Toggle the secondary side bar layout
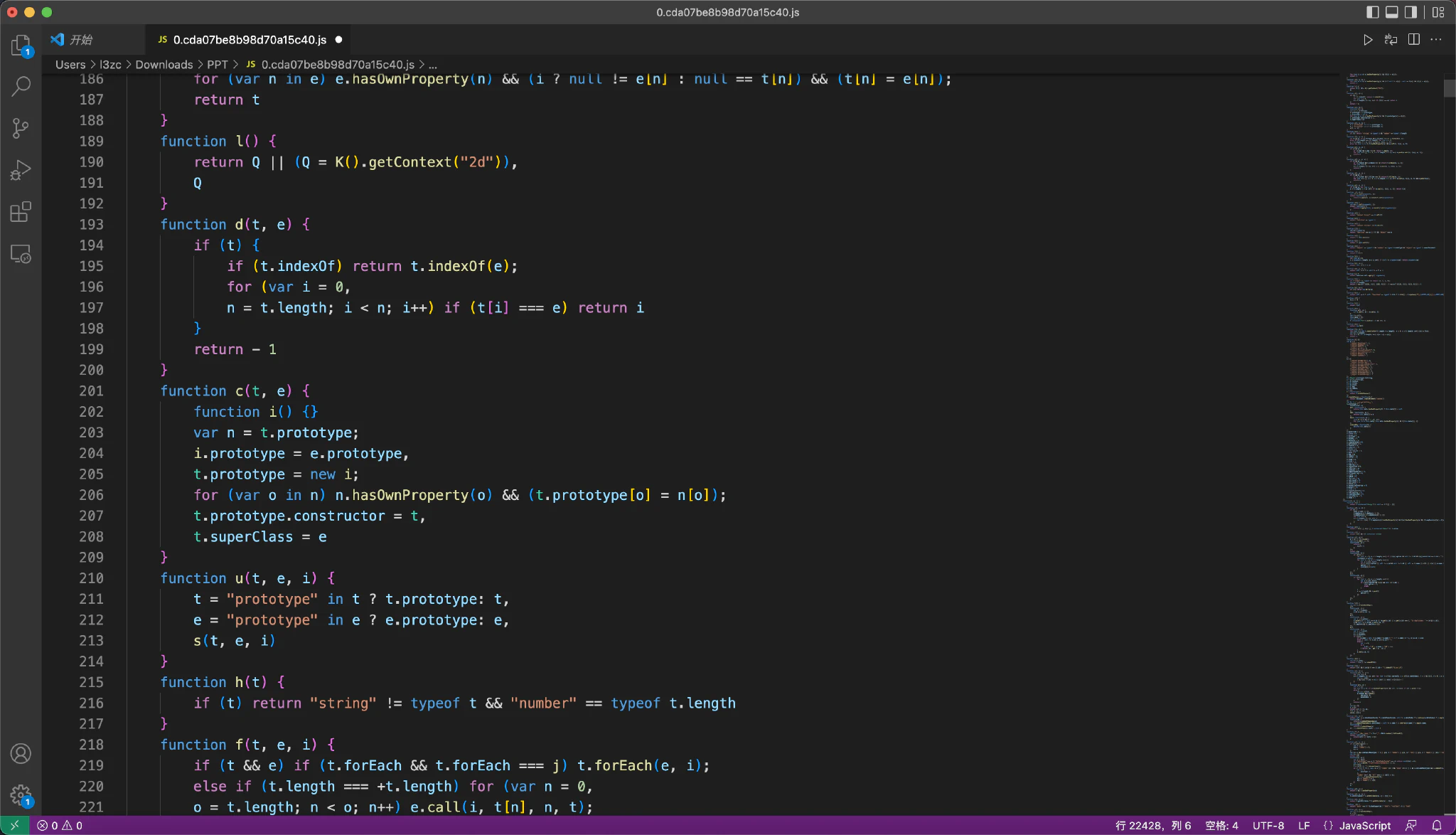This screenshot has height=835, width=1456. [x=1411, y=12]
